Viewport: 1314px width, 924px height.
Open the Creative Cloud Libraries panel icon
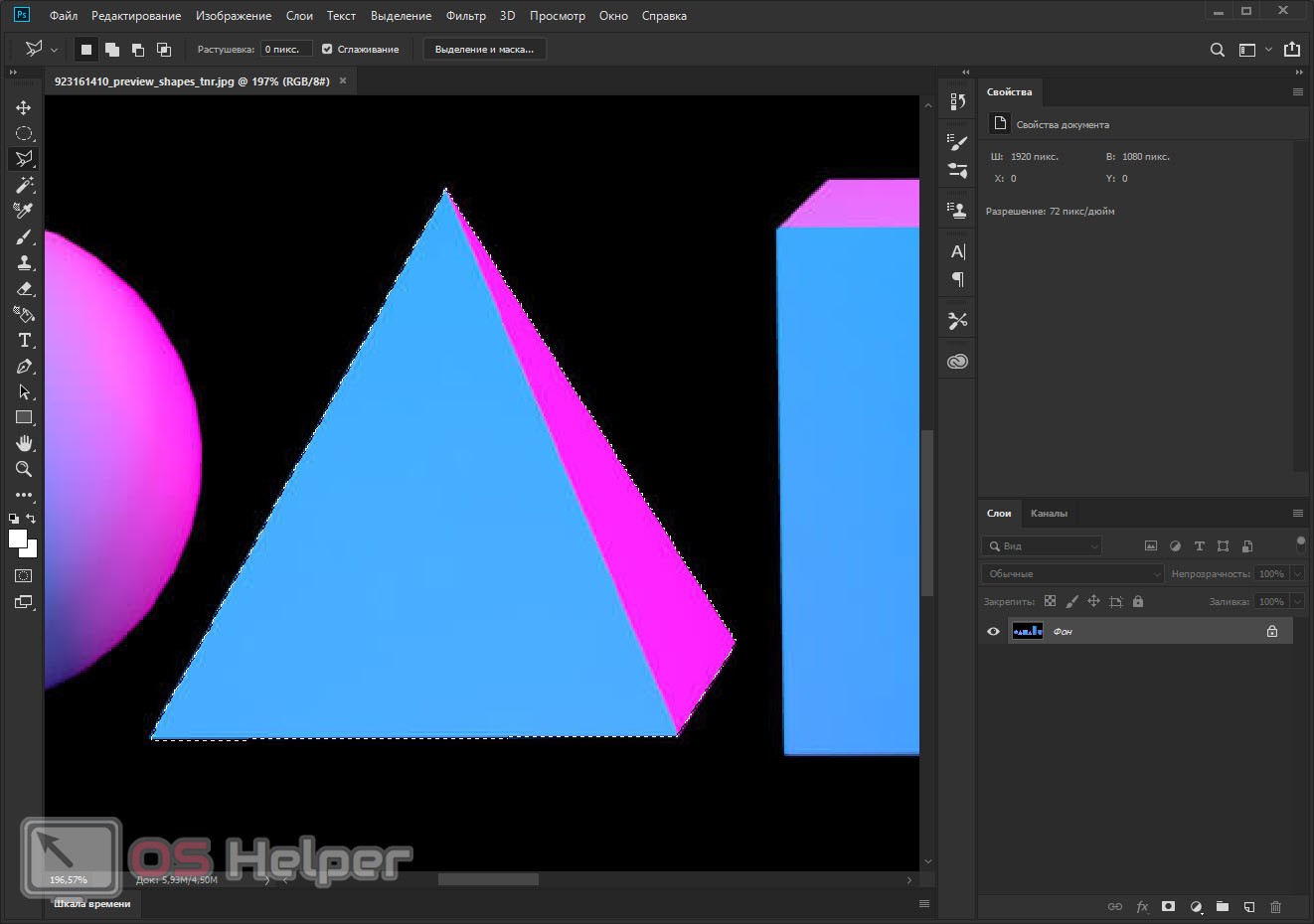point(958,362)
